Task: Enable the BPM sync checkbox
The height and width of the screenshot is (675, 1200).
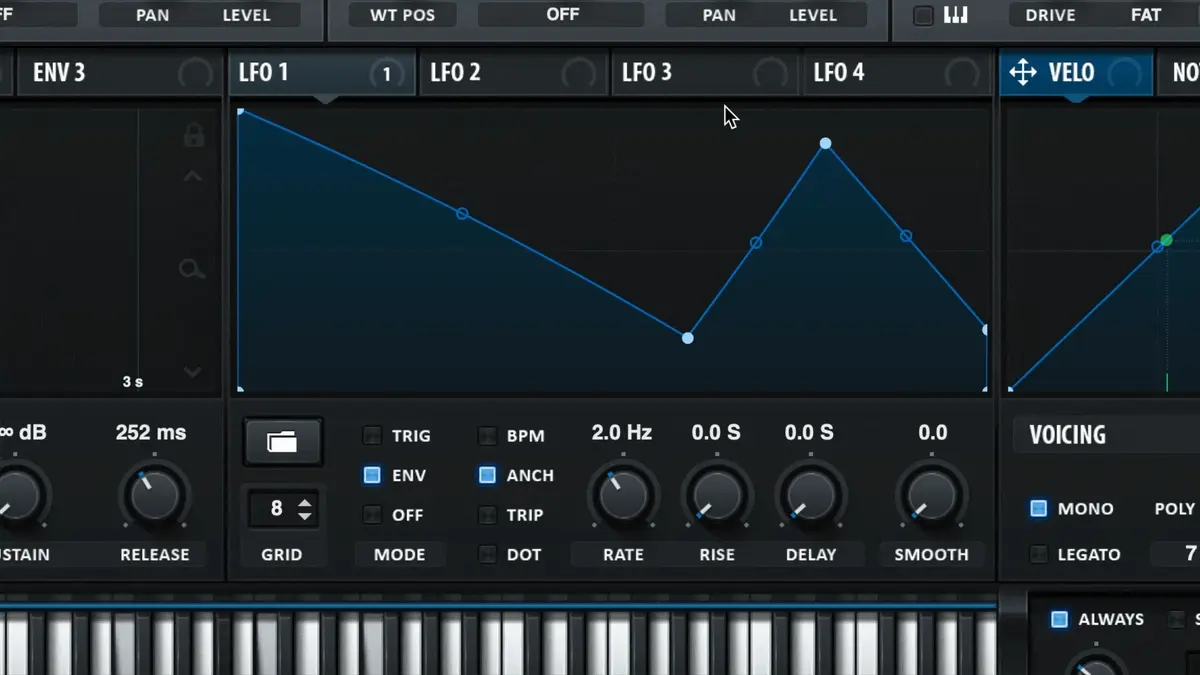Action: tap(487, 436)
